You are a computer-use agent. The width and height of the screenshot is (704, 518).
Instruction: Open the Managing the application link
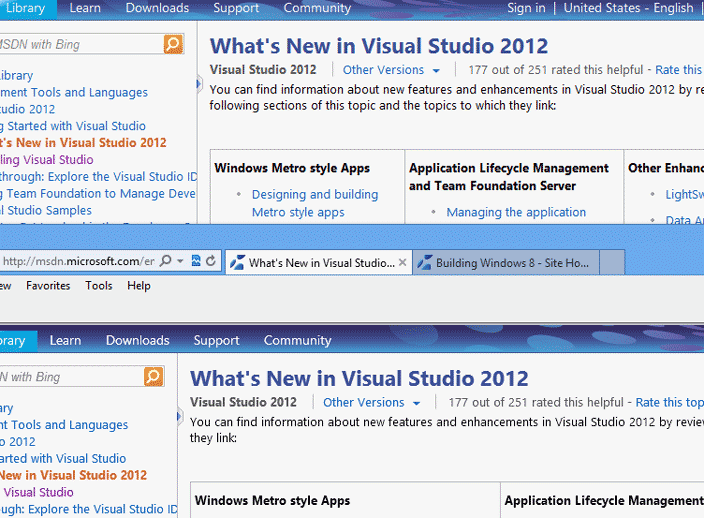point(516,212)
